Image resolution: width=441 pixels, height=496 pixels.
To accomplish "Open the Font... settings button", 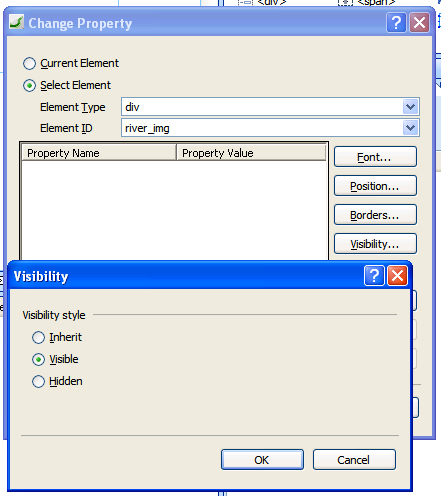I will pos(375,157).
